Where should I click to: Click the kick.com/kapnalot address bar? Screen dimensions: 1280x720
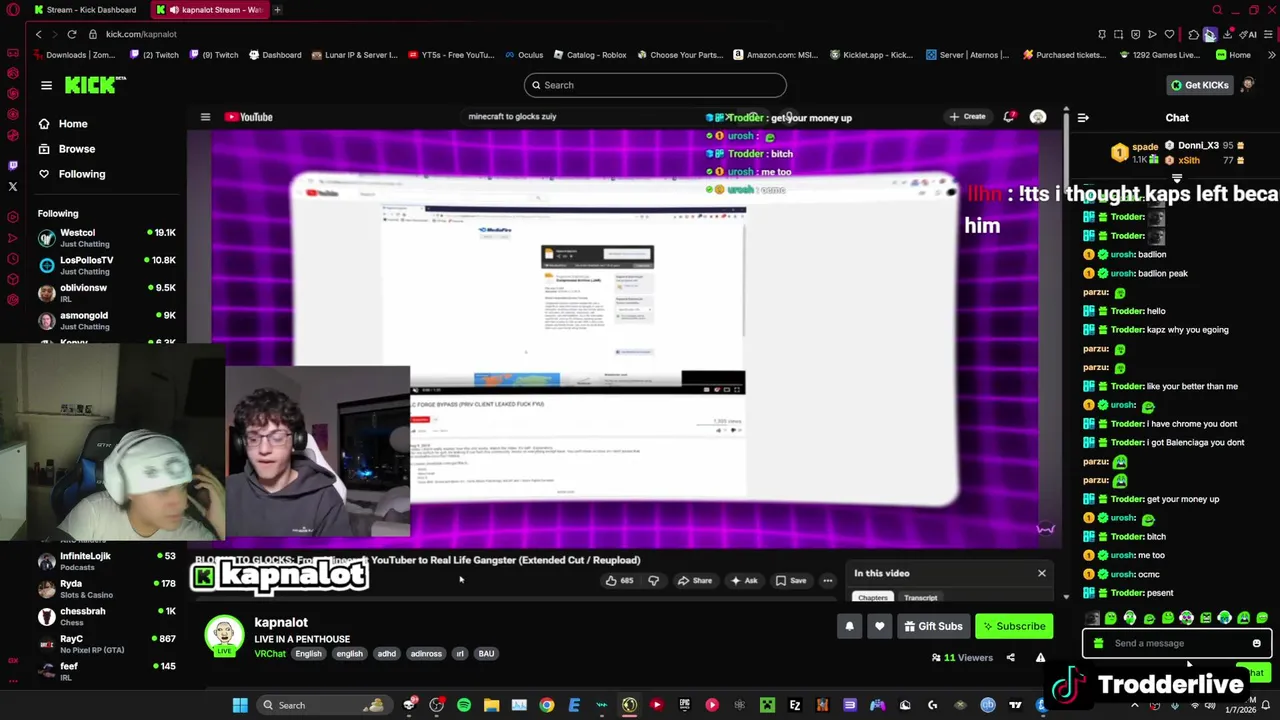click(x=141, y=34)
